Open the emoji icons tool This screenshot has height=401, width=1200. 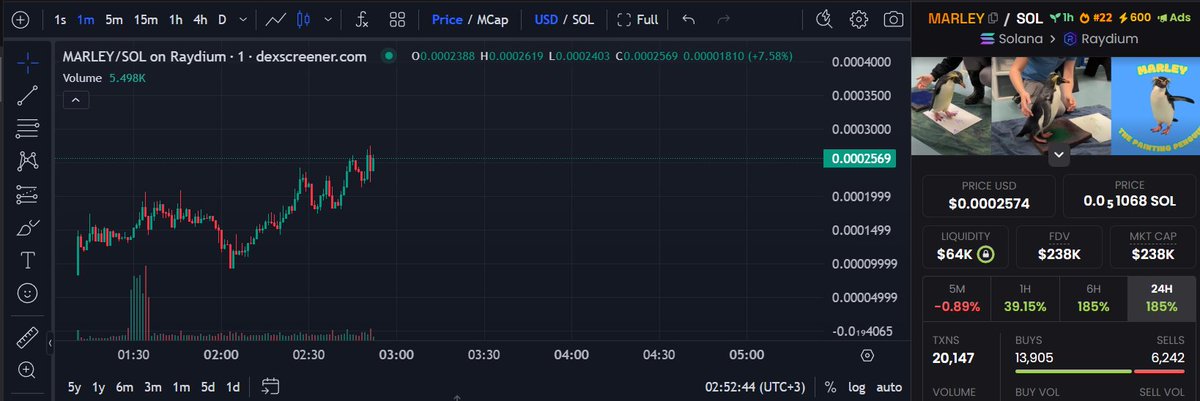pos(28,294)
